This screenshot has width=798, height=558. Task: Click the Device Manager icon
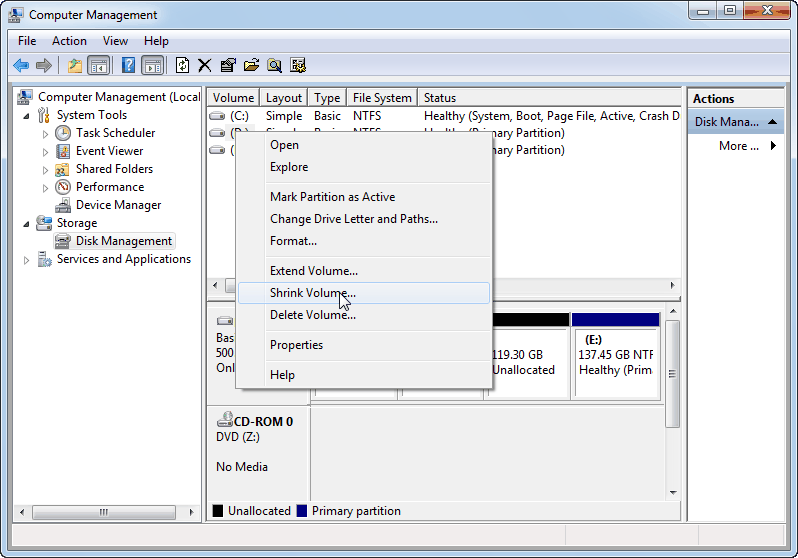tap(63, 205)
